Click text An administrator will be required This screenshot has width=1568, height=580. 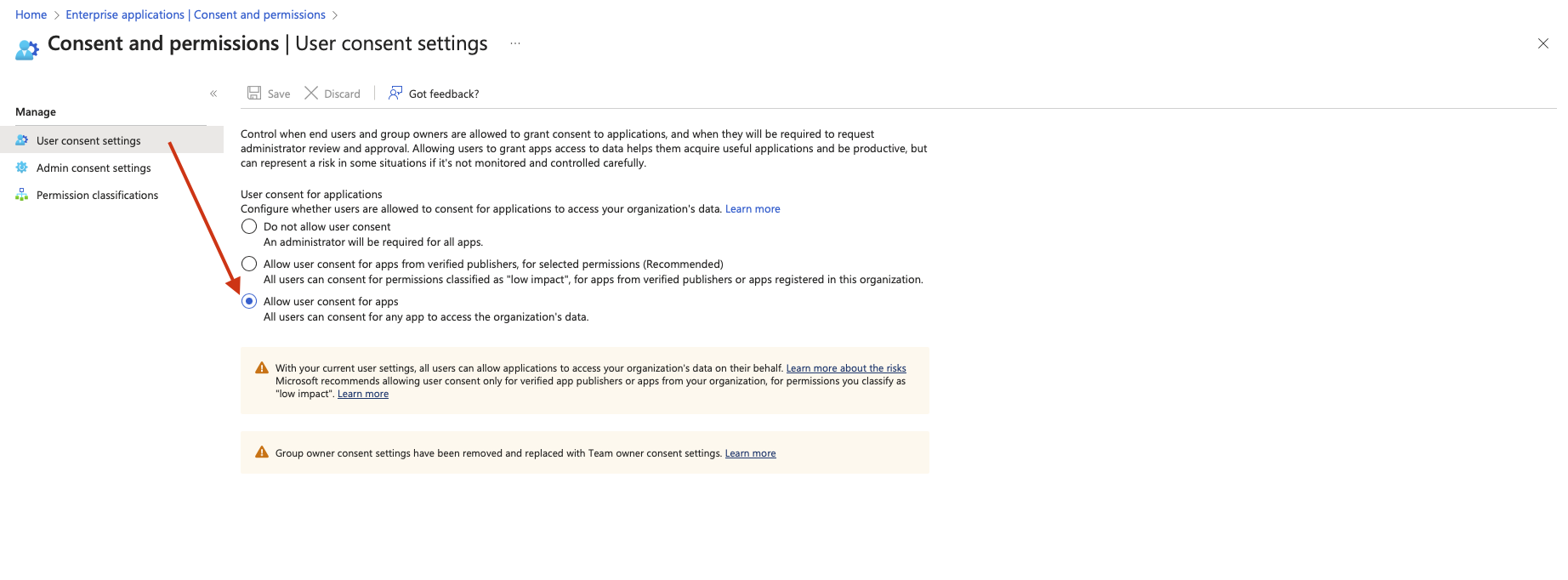coord(373,242)
